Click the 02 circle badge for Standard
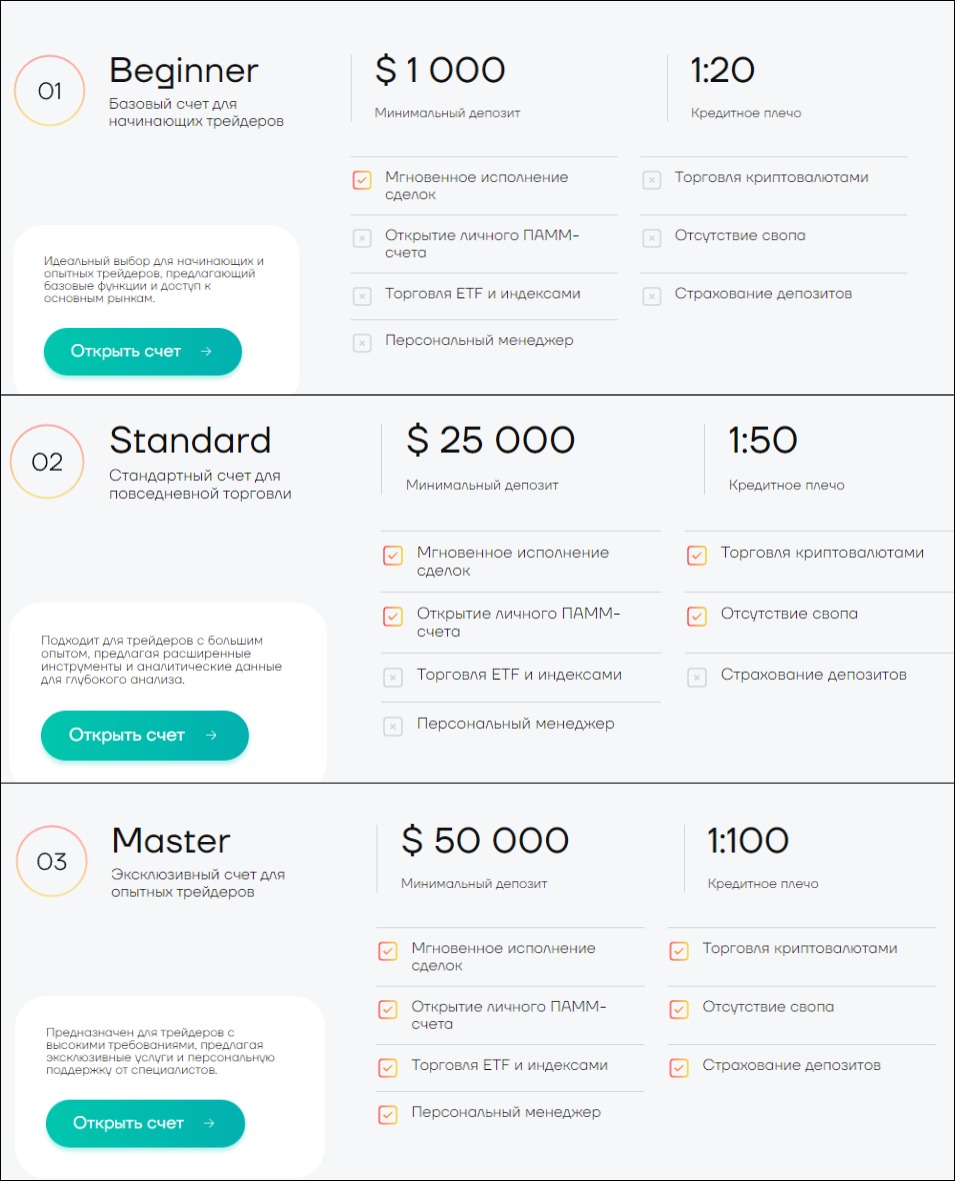The width and height of the screenshot is (955, 1181). [47, 462]
